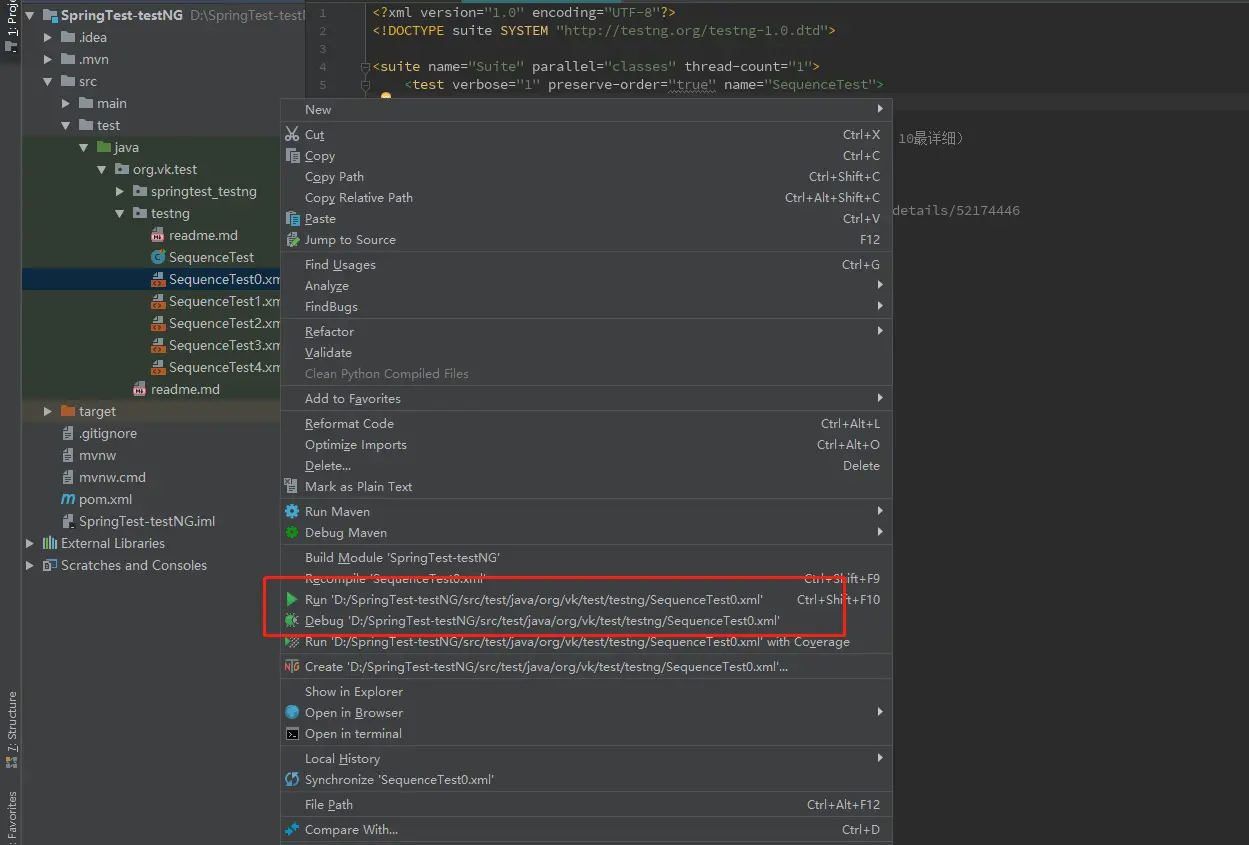
Task: Choose Validate from context menu
Action: [586, 352]
